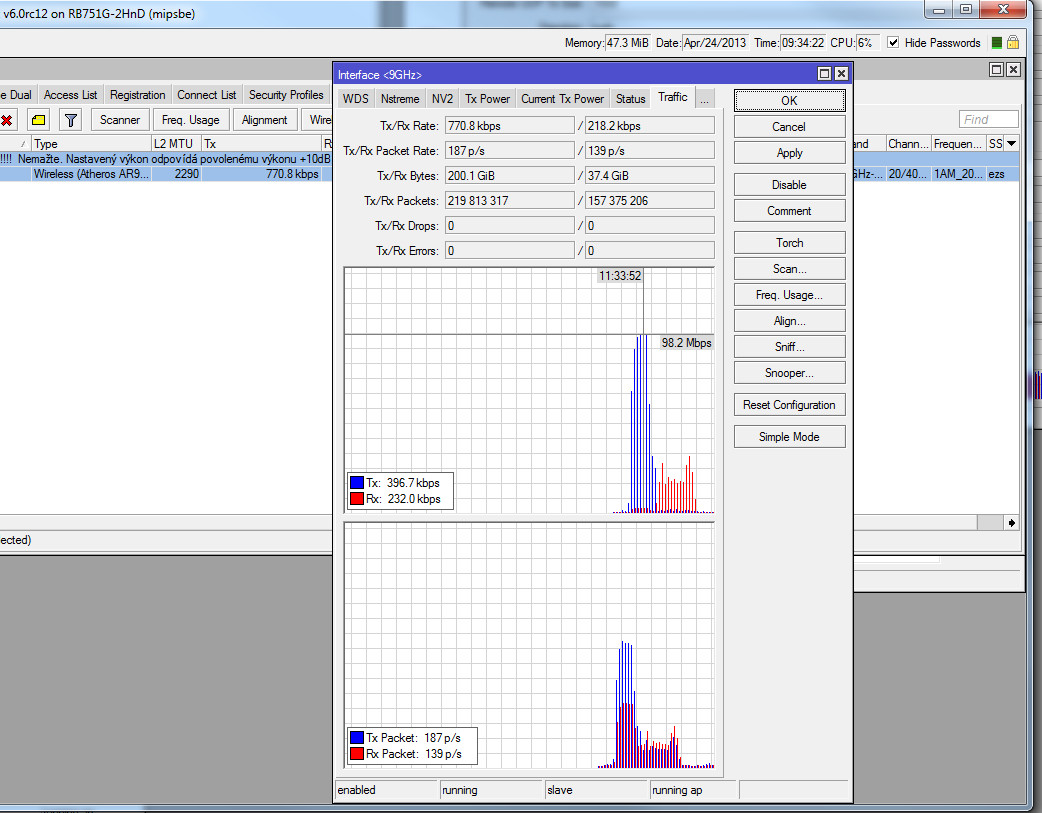Click the Sniff... button
Screen dimensions: 1042x813
[x=789, y=346]
